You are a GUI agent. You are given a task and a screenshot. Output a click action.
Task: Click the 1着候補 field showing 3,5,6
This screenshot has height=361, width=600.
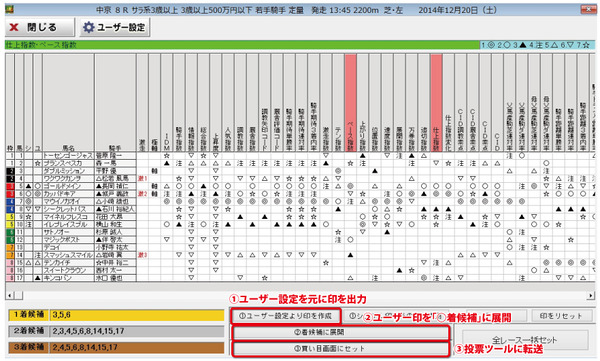coord(137,315)
